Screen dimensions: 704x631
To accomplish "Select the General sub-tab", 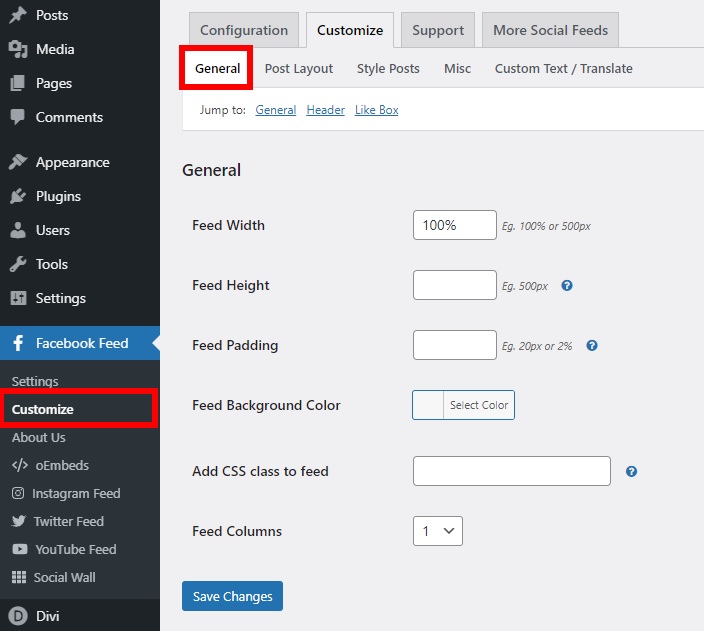I will coord(217,68).
